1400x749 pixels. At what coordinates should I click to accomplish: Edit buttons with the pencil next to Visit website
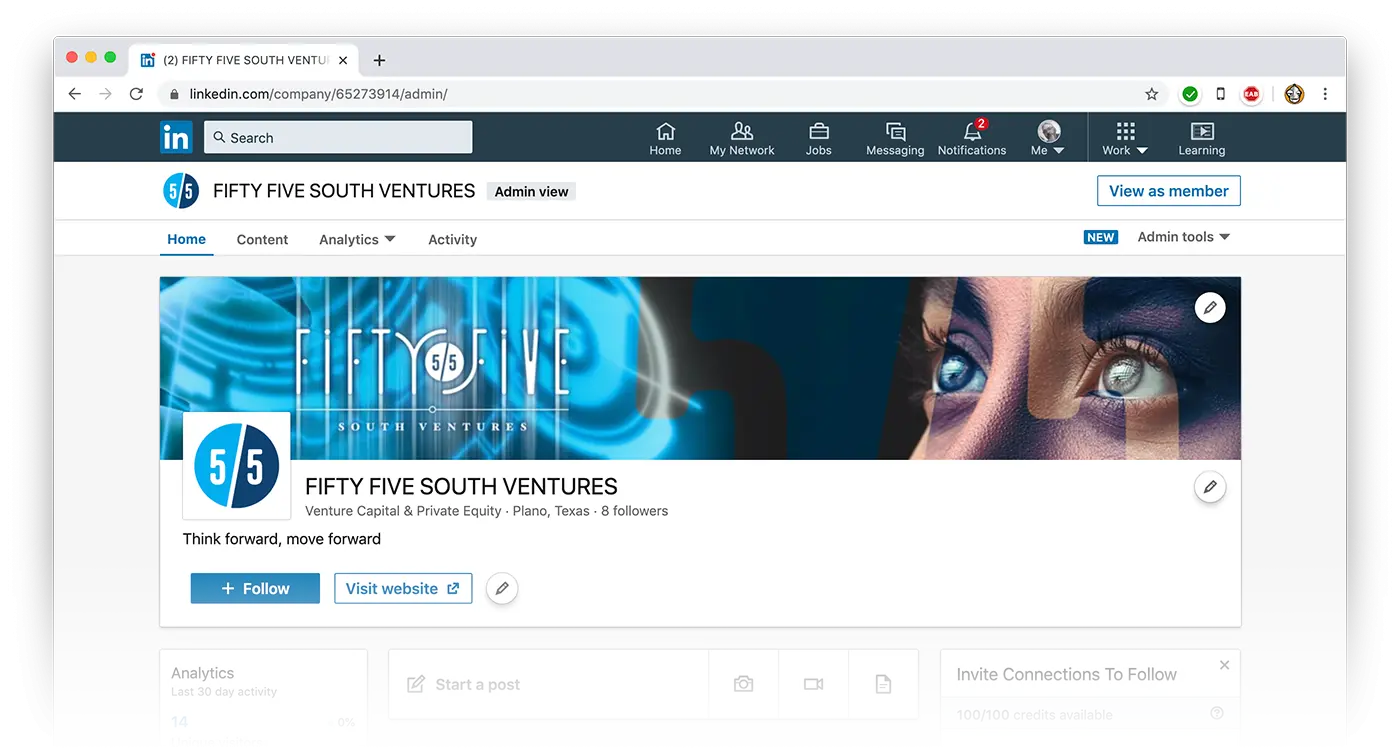502,588
